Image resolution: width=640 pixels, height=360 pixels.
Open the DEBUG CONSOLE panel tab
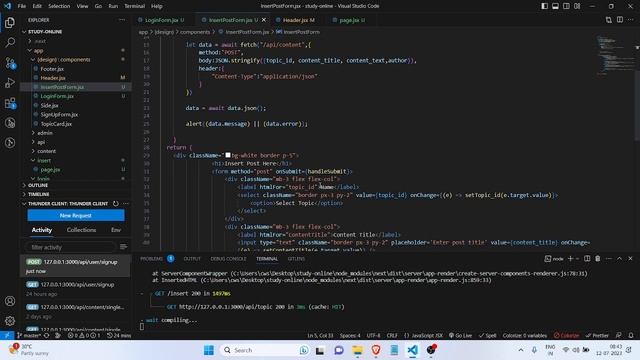pyautogui.click(x=228, y=259)
